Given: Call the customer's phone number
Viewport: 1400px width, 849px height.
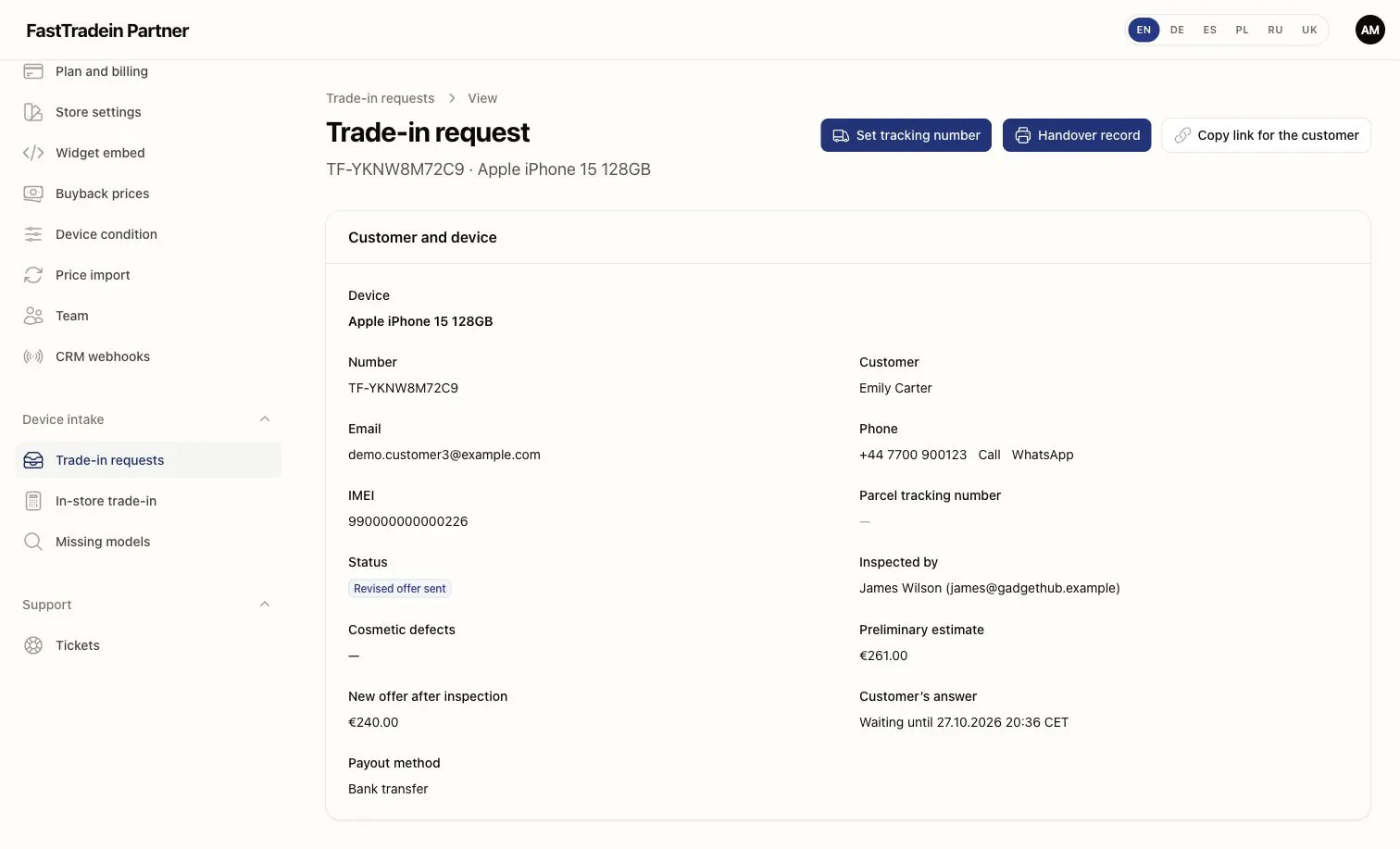Looking at the screenshot, I should click(989, 455).
